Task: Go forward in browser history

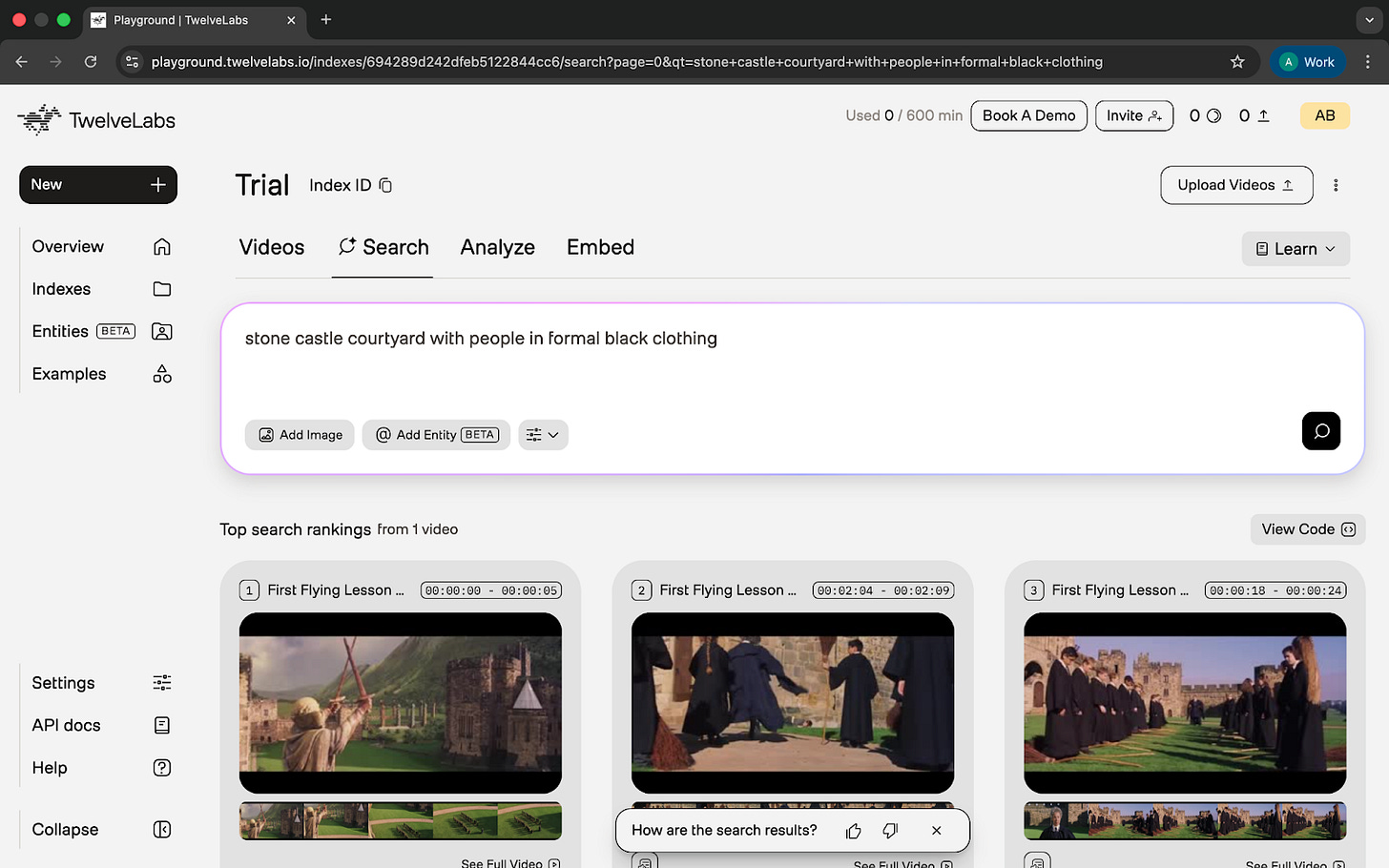Action: (x=55, y=62)
